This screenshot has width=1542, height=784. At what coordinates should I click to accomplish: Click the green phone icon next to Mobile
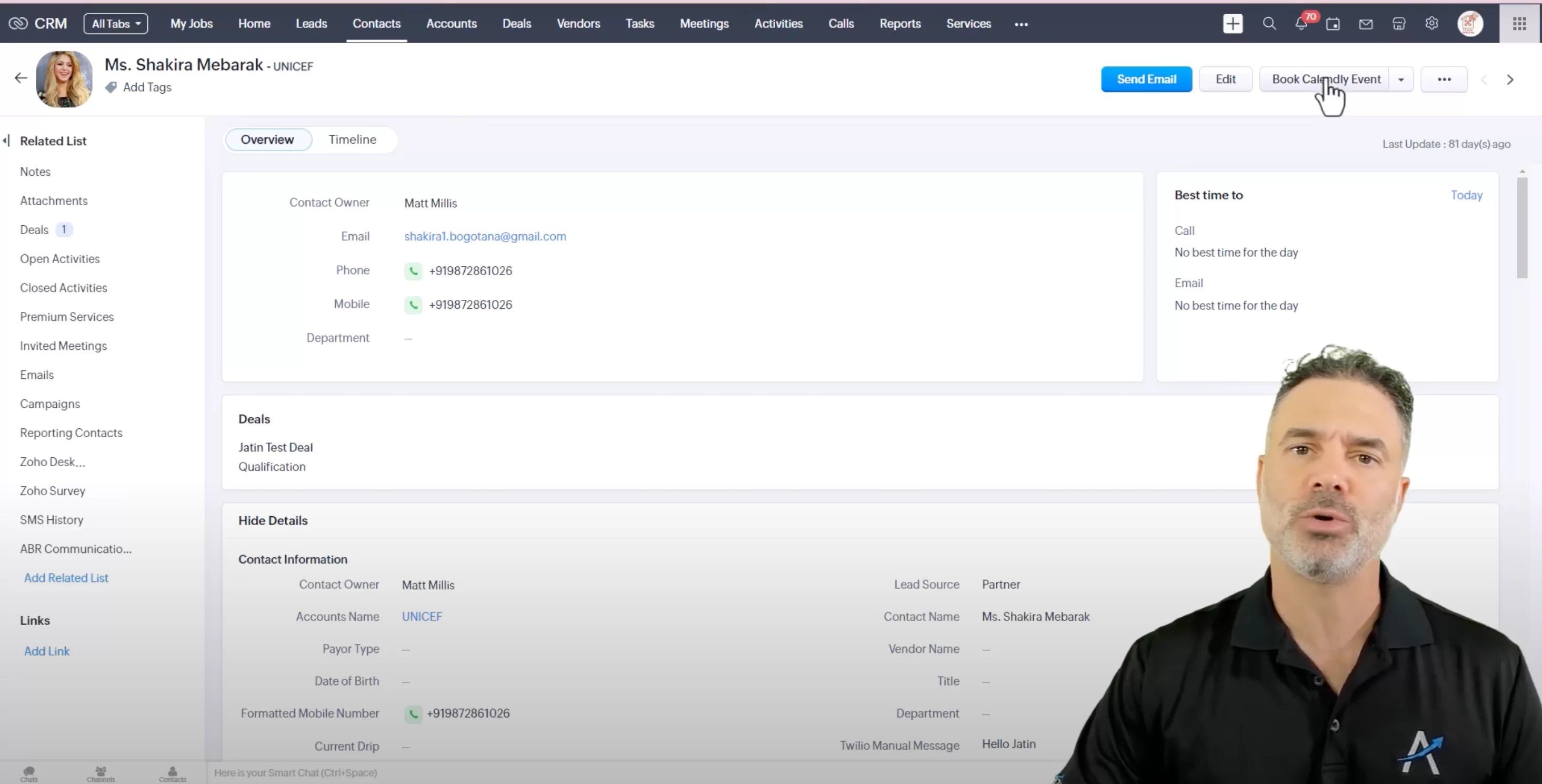[413, 305]
